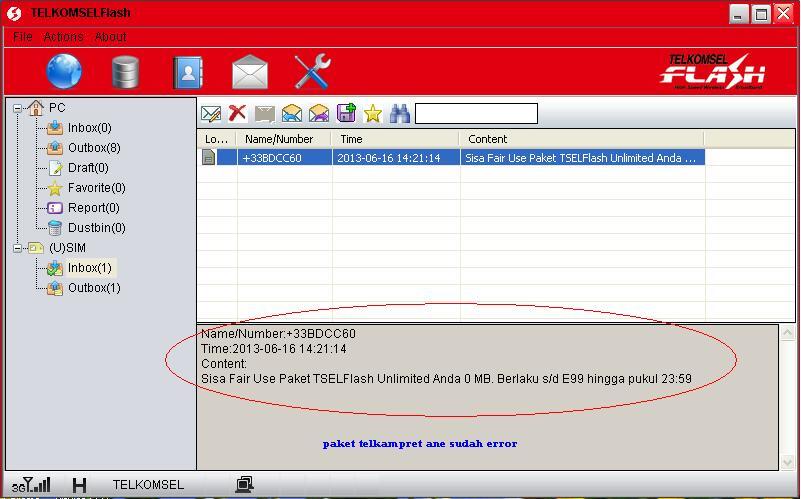The width and height of the screenshot is (801, 499).
Task: Click inside the message search field
Action: (476, 113)
